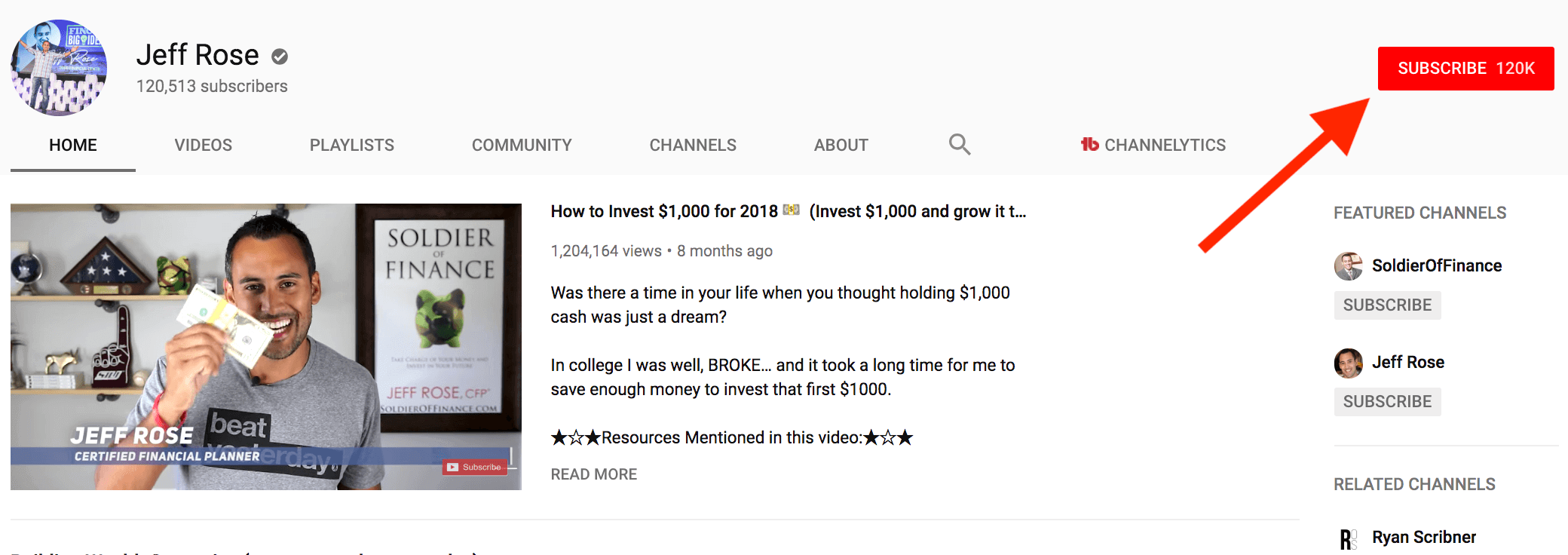Click the red SUBSCRIBE 120K button
The height and width of the screenshot is (555, 1568).
1465,69
